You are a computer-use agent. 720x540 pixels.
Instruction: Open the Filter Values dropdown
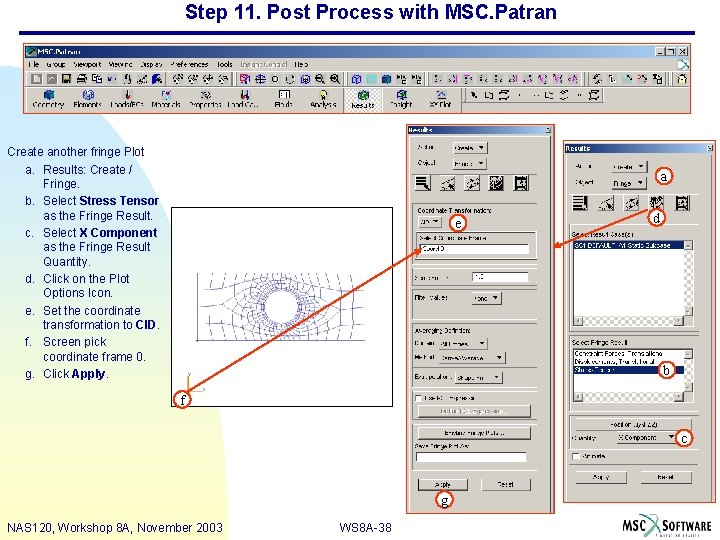(x=487, y=298)
